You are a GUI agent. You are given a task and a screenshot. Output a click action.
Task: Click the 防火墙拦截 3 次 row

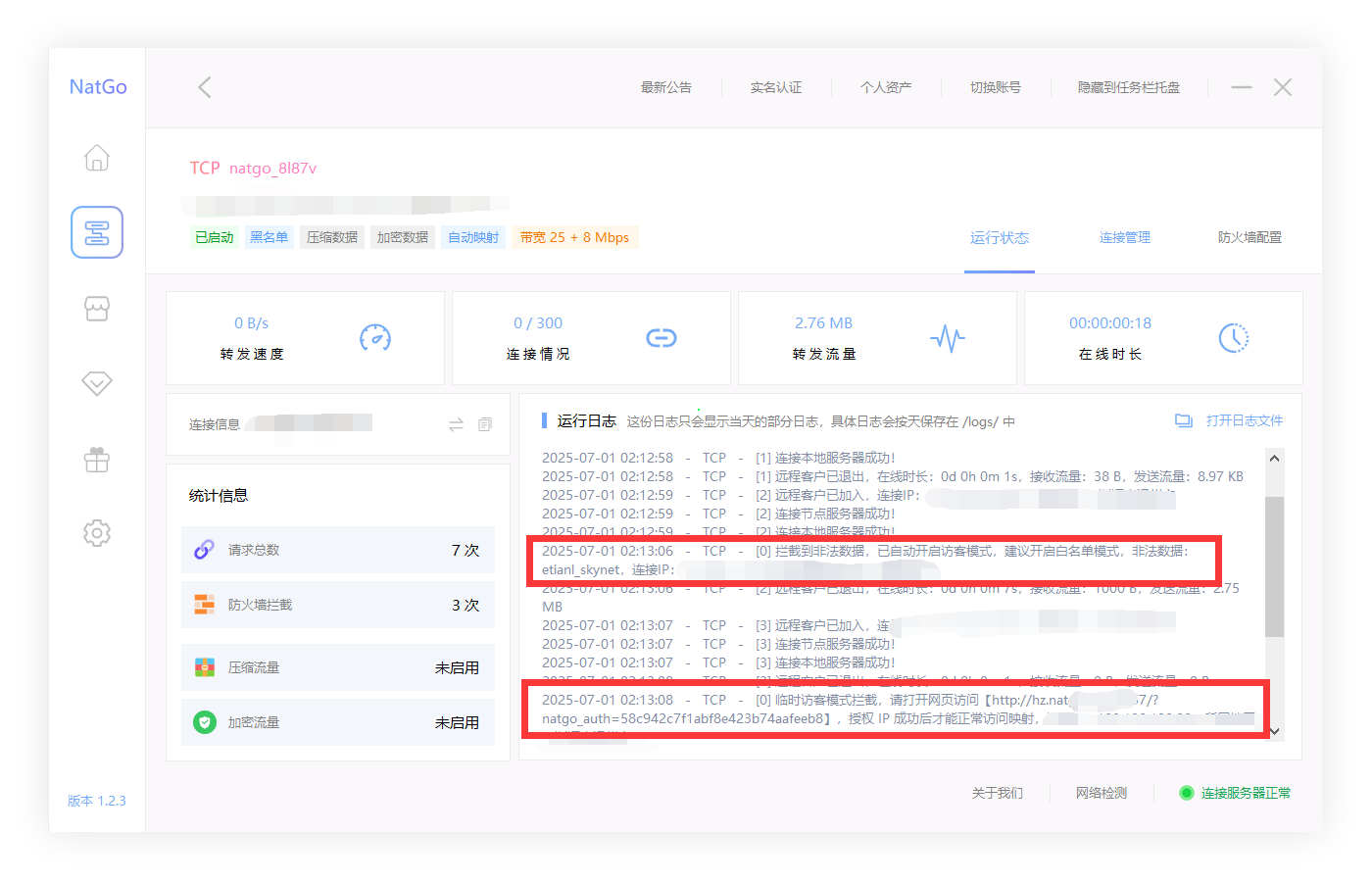click(x=338, y=605)
